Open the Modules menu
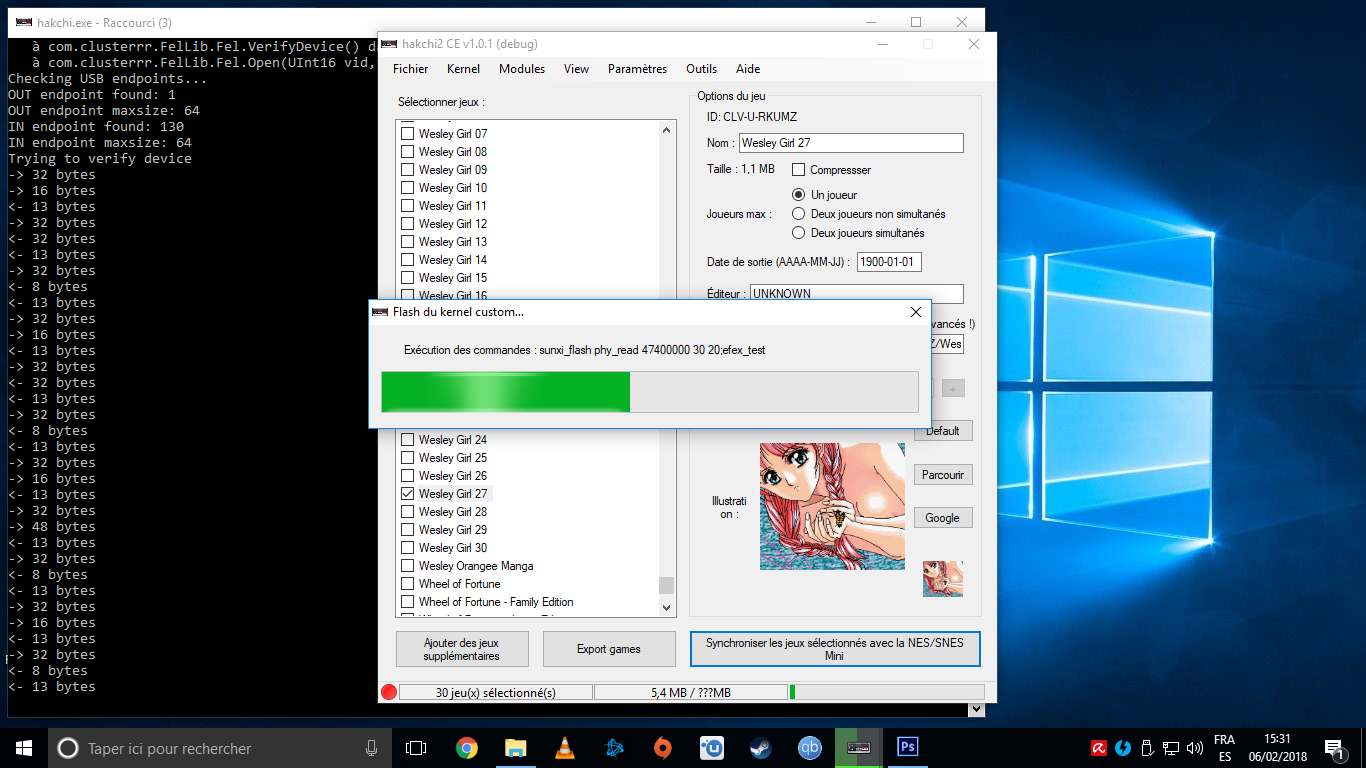The height and width of the screenshot is (768, 1366). 522,69
